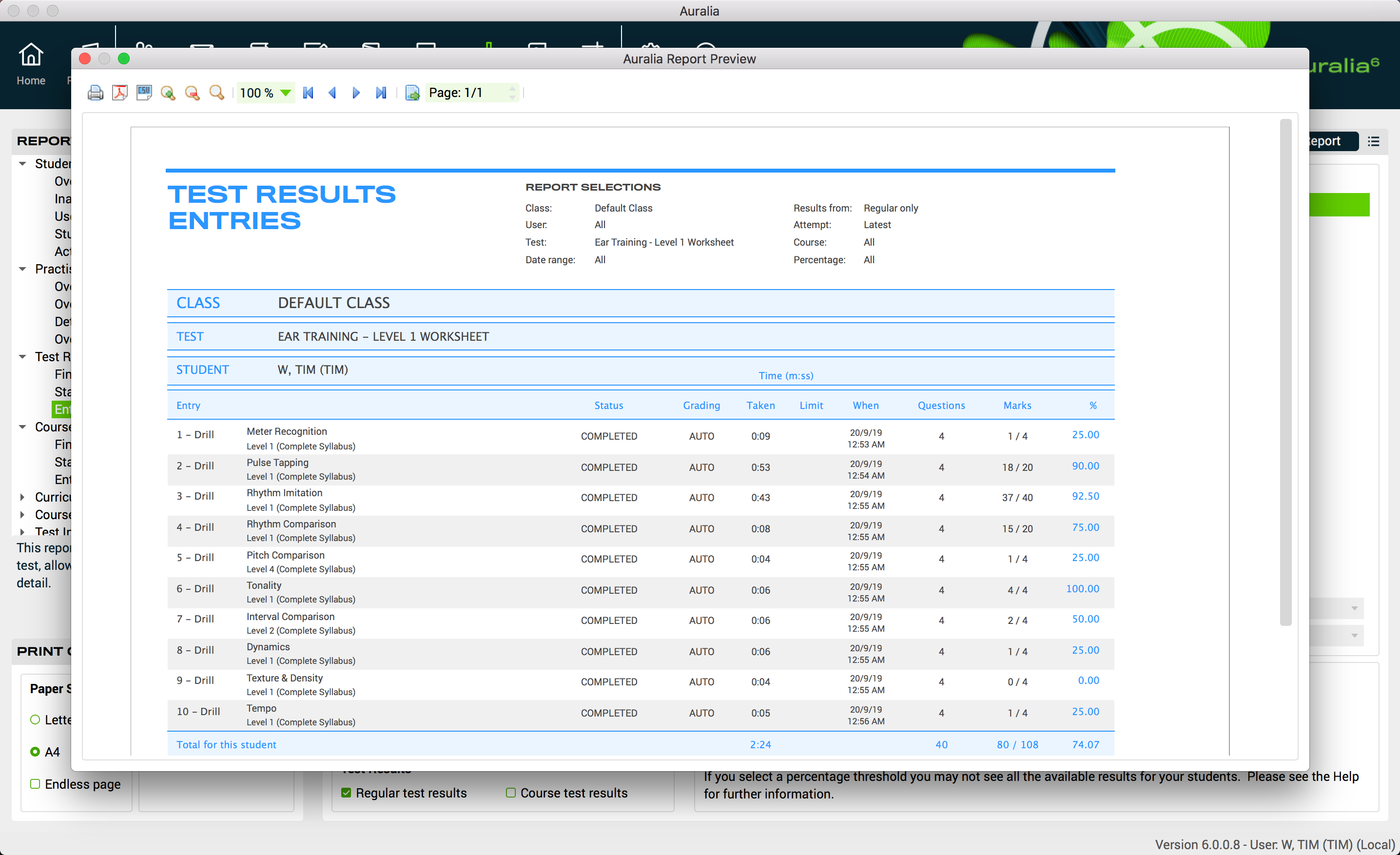Collapse the Student reports section
Screen dimensions: 1400x855
pos(22,163)
